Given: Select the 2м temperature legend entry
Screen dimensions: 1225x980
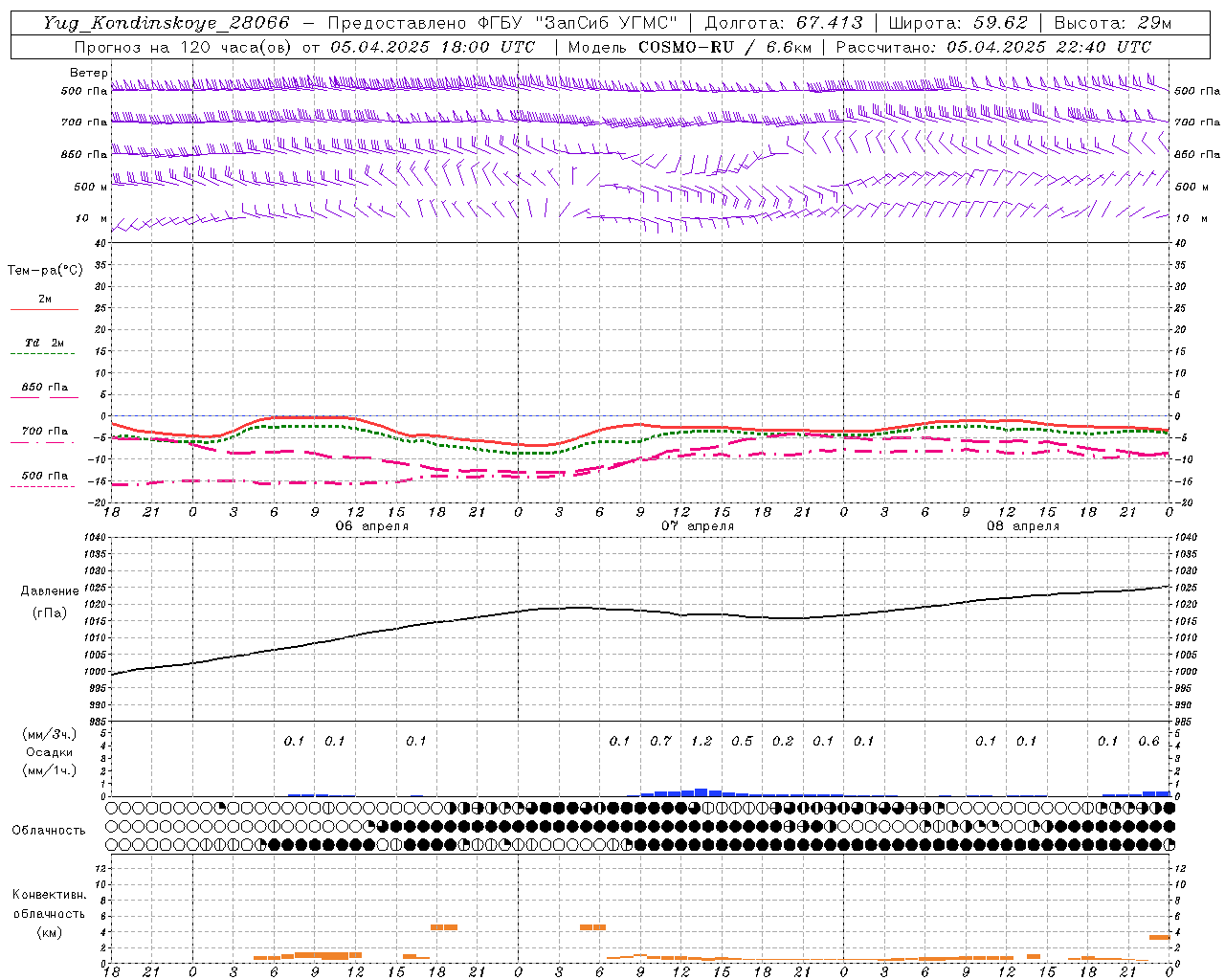Looking at the screenshot, I should click(x=45, y=299).
